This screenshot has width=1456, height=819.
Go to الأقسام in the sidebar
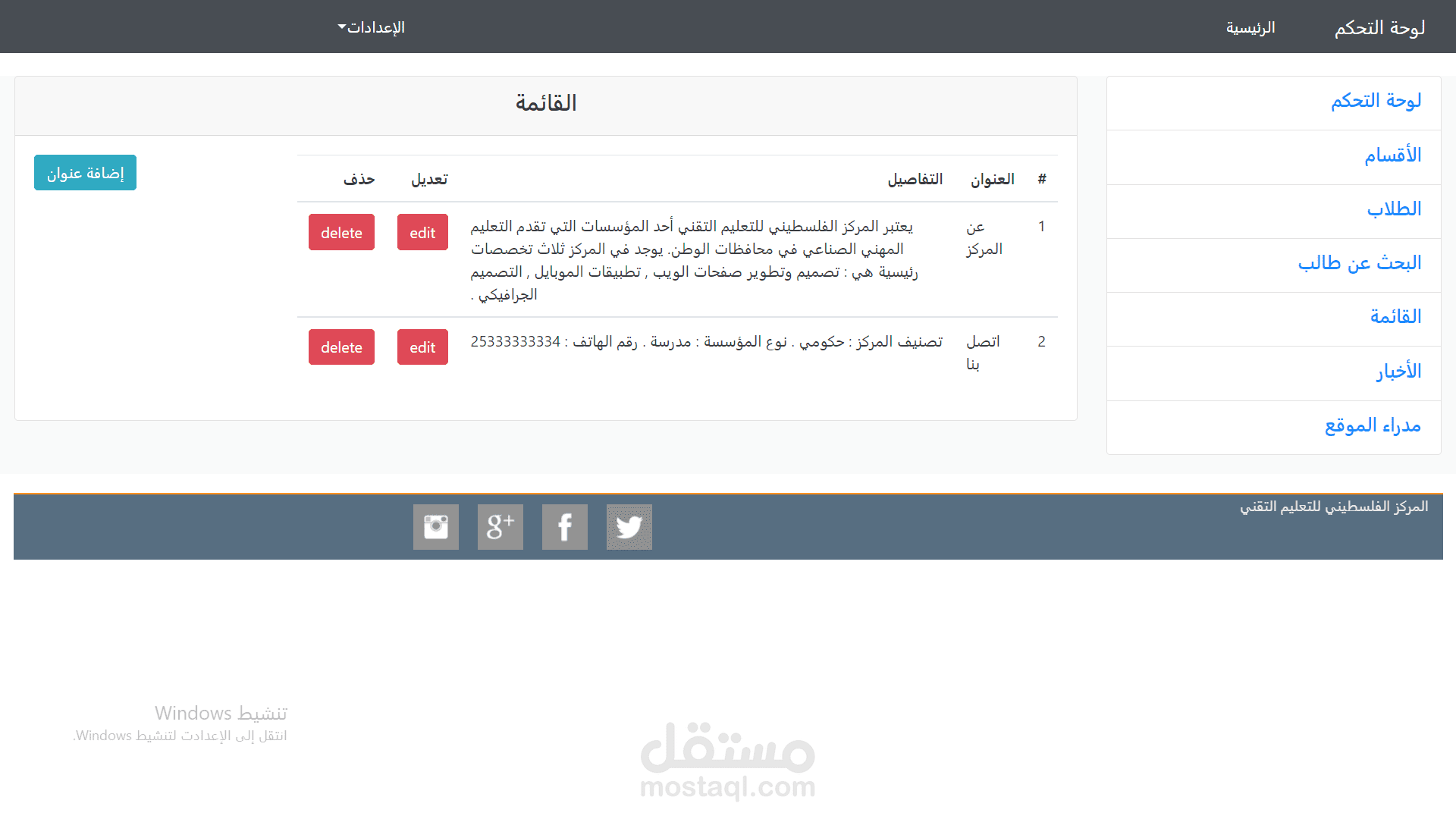pyautogui.click(x=1392, y=155)
